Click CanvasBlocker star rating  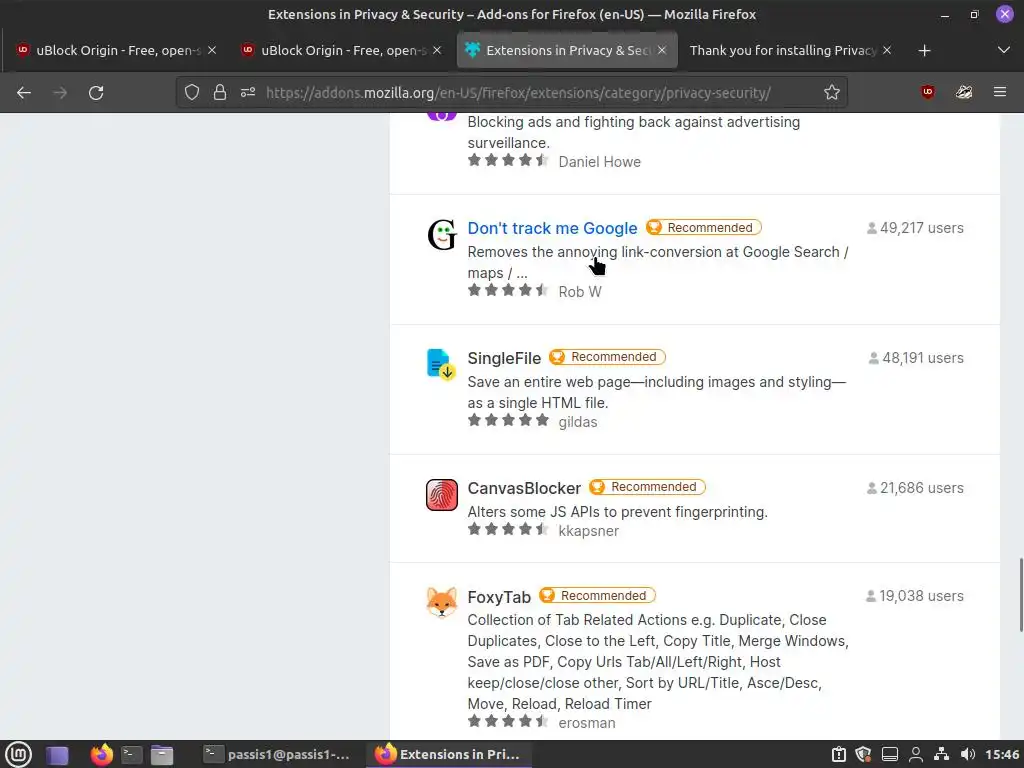(x=509, y=530)
